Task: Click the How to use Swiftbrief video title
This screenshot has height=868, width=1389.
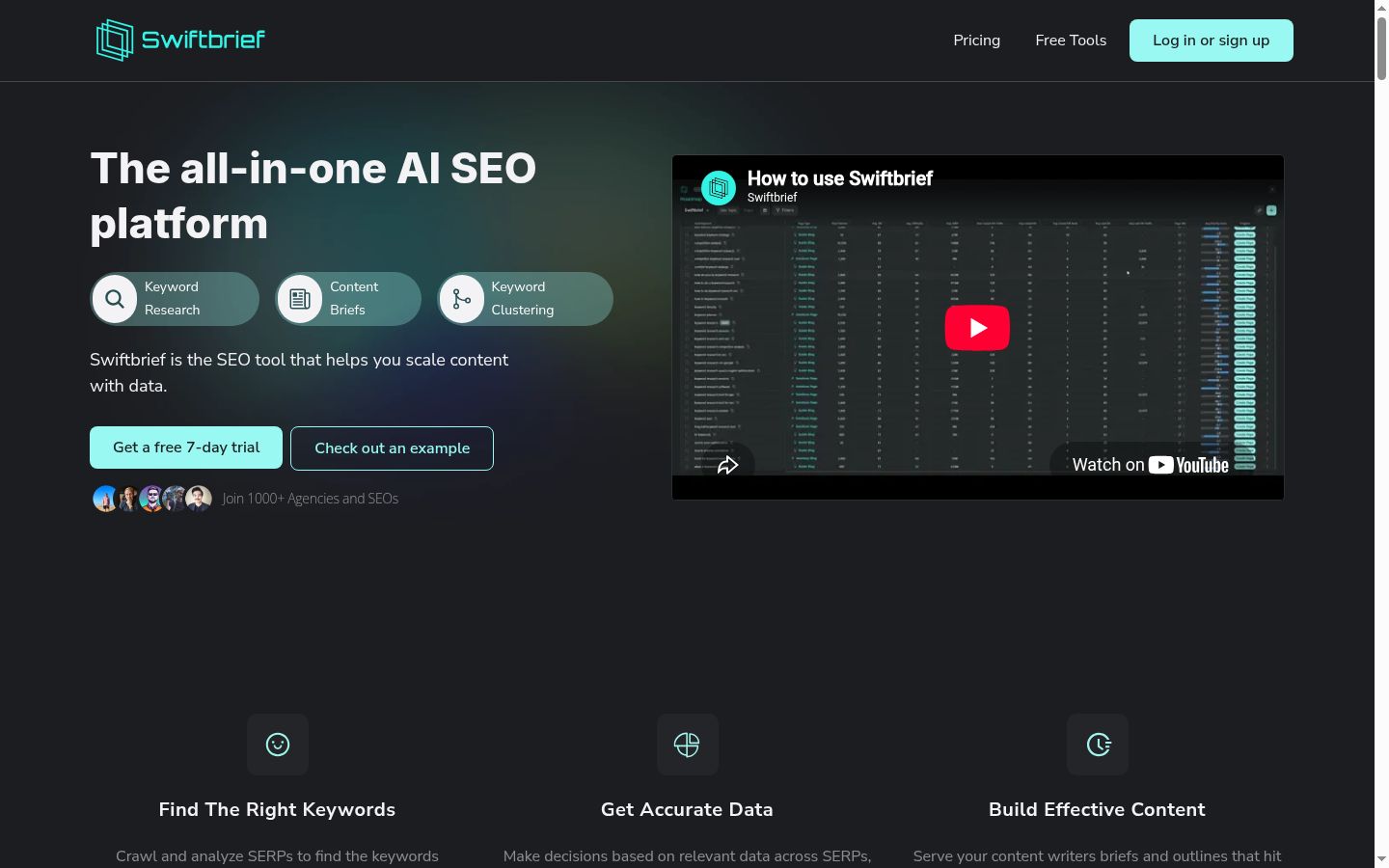Action: (840, 178)
